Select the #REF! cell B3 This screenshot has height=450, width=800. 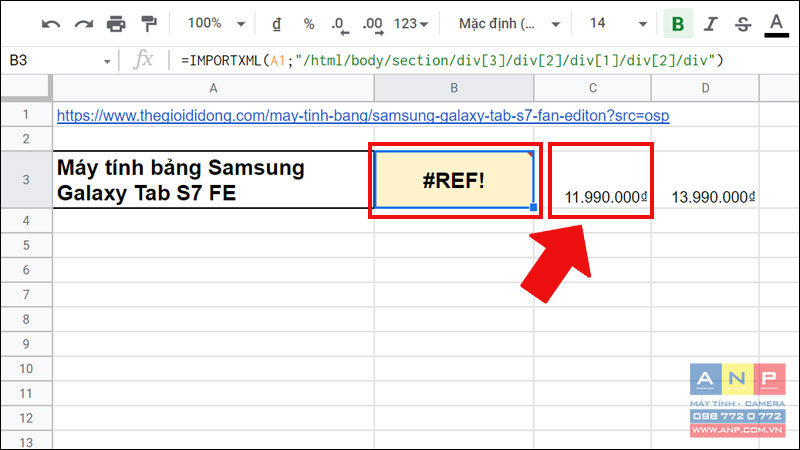tap(454, 180)
